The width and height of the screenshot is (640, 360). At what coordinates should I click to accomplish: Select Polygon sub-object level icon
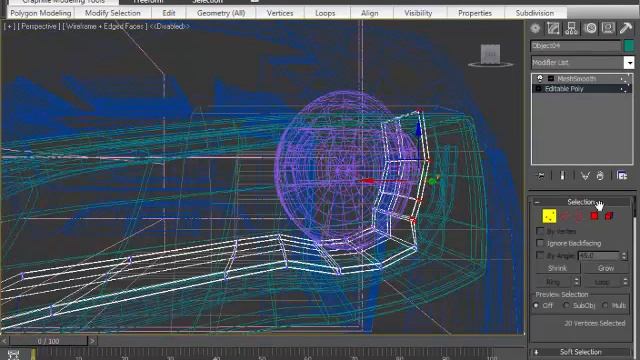tap(595, 216)
